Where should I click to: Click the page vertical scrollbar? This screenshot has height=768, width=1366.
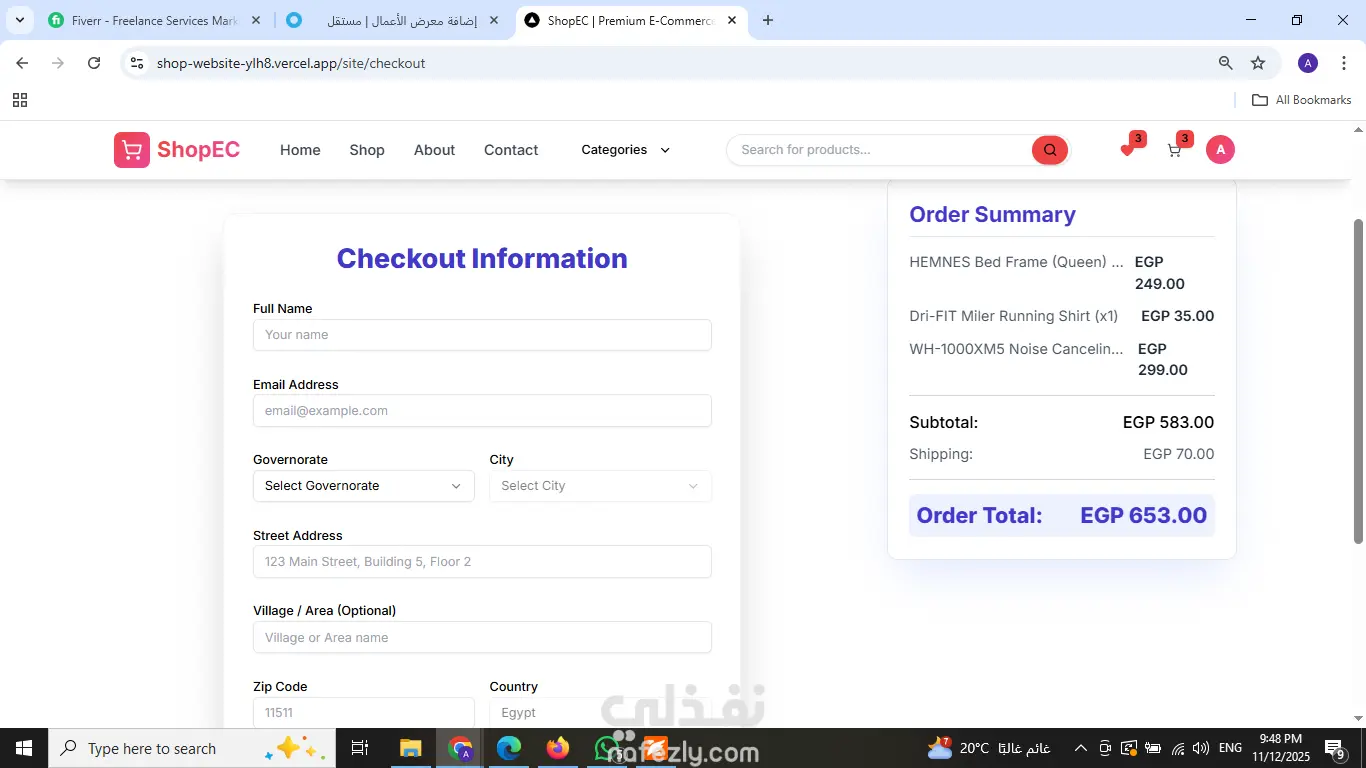click(1358, 381)
